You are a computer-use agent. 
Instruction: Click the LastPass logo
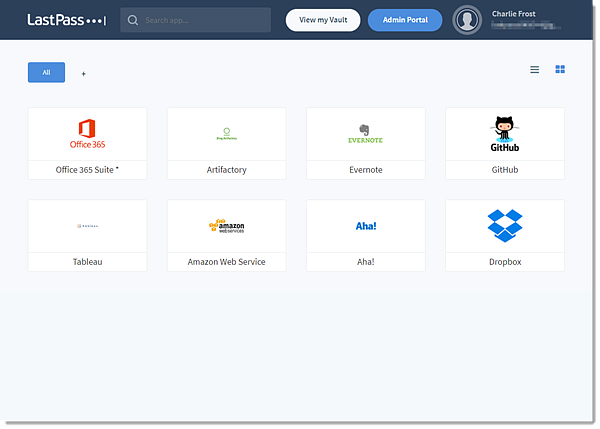coord(67,20)
